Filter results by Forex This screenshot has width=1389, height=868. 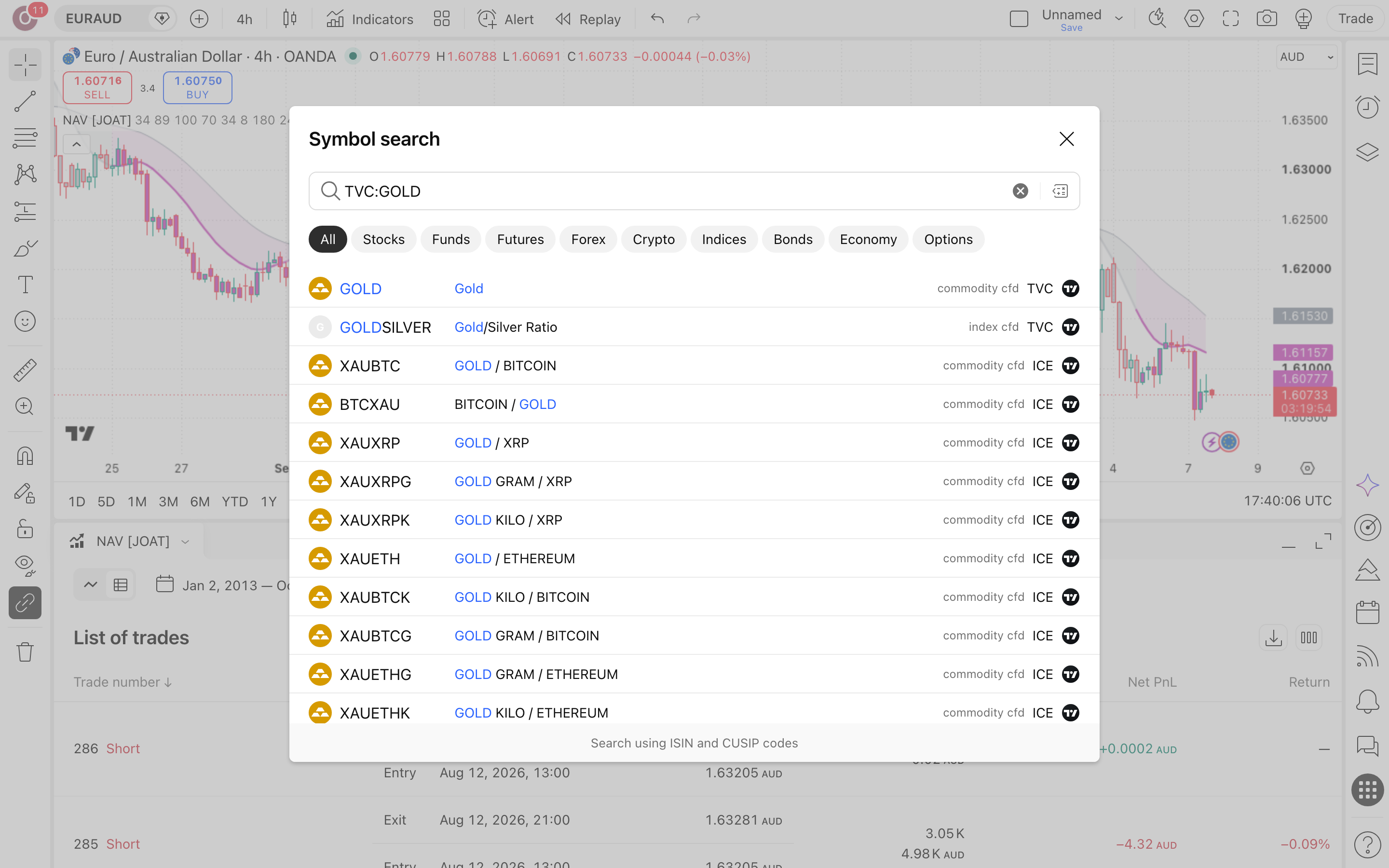(588, 239)
